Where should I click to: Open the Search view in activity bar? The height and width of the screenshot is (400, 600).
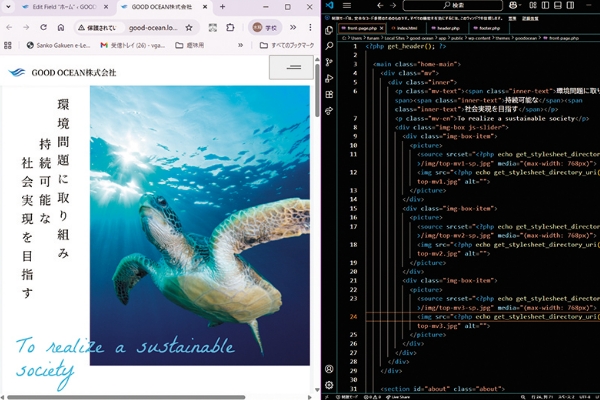(329, 46)
